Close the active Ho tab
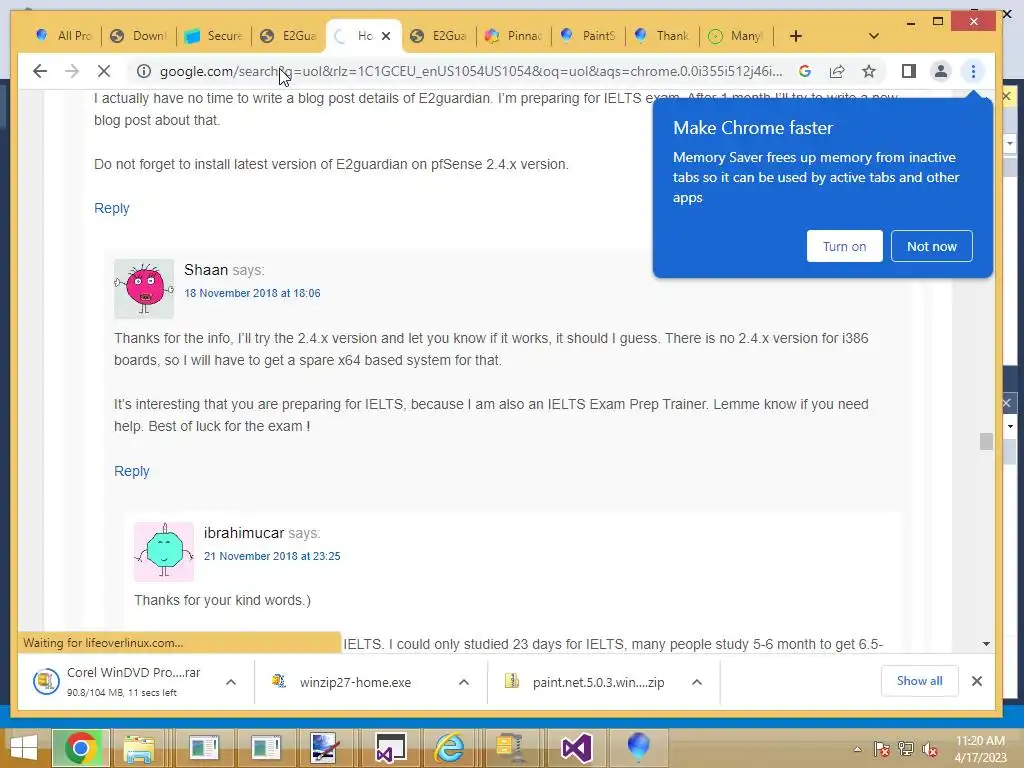Image resolution: width=1024 pixels, height=768 pixels. pos(386,36)
